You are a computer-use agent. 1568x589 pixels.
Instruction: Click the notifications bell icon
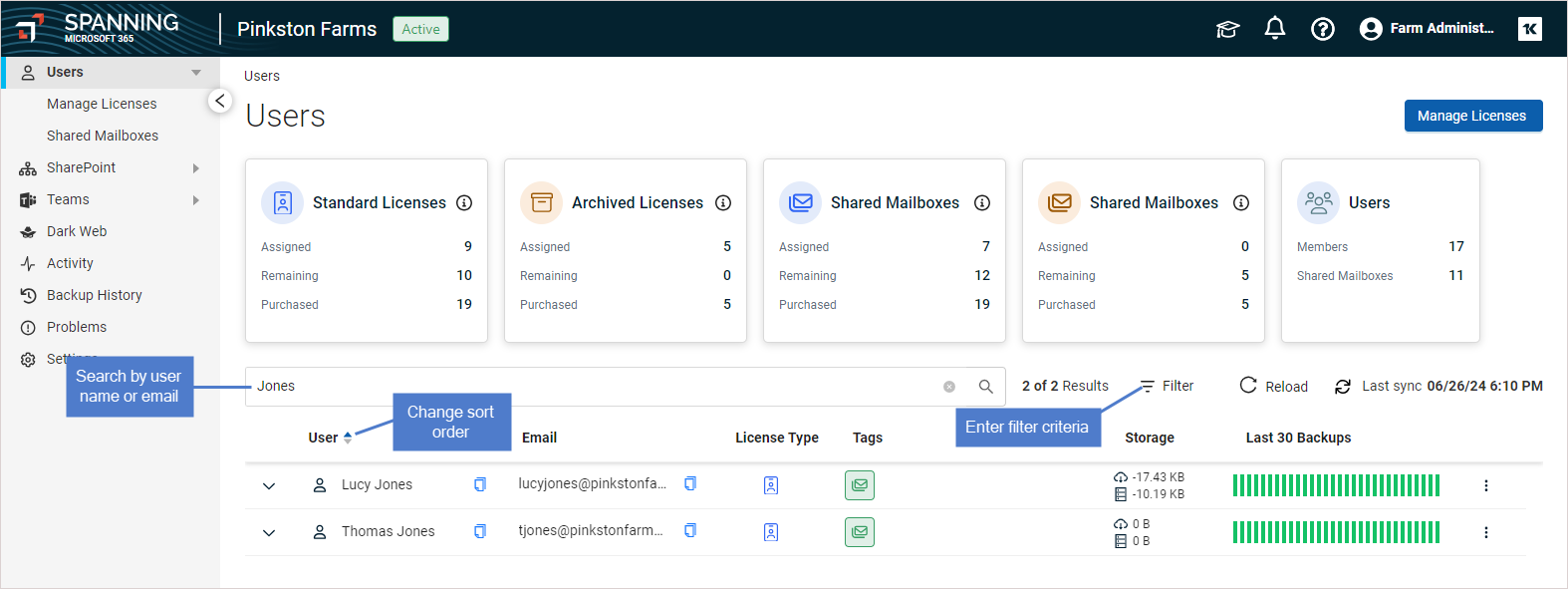(x=1274, y=29)
